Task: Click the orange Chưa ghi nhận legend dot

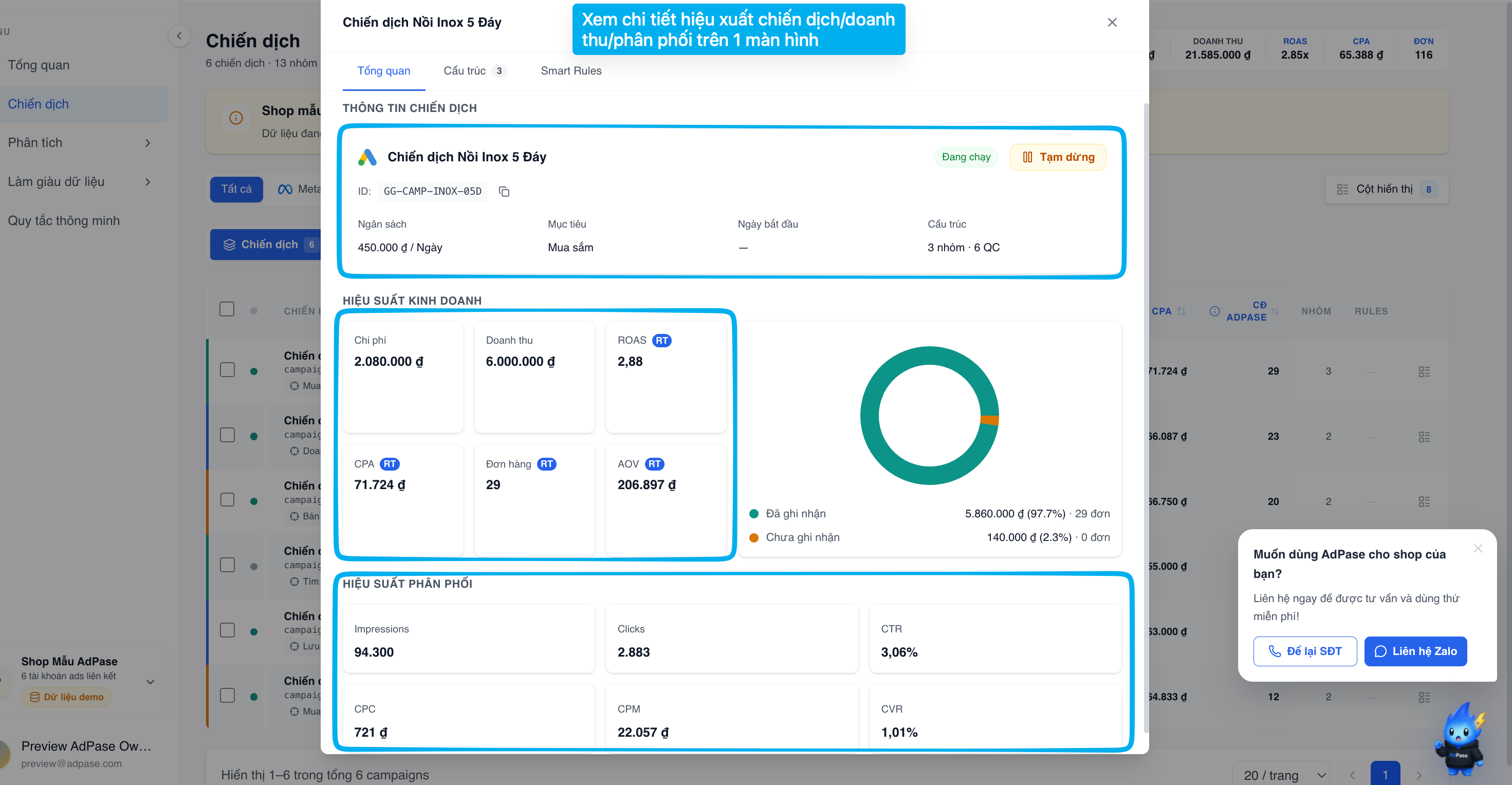Action: (x=753, y=537)
